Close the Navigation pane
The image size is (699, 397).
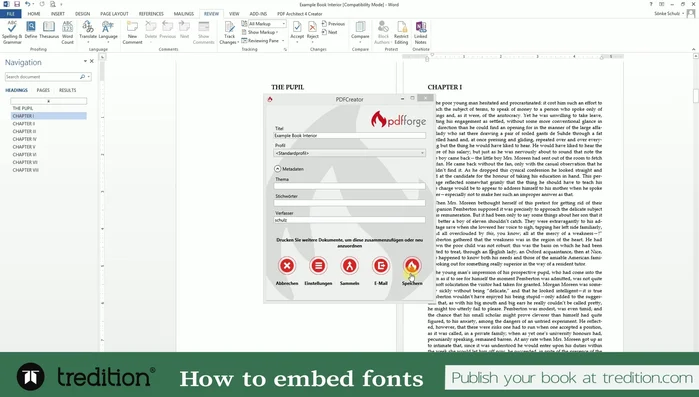point(92,61)
